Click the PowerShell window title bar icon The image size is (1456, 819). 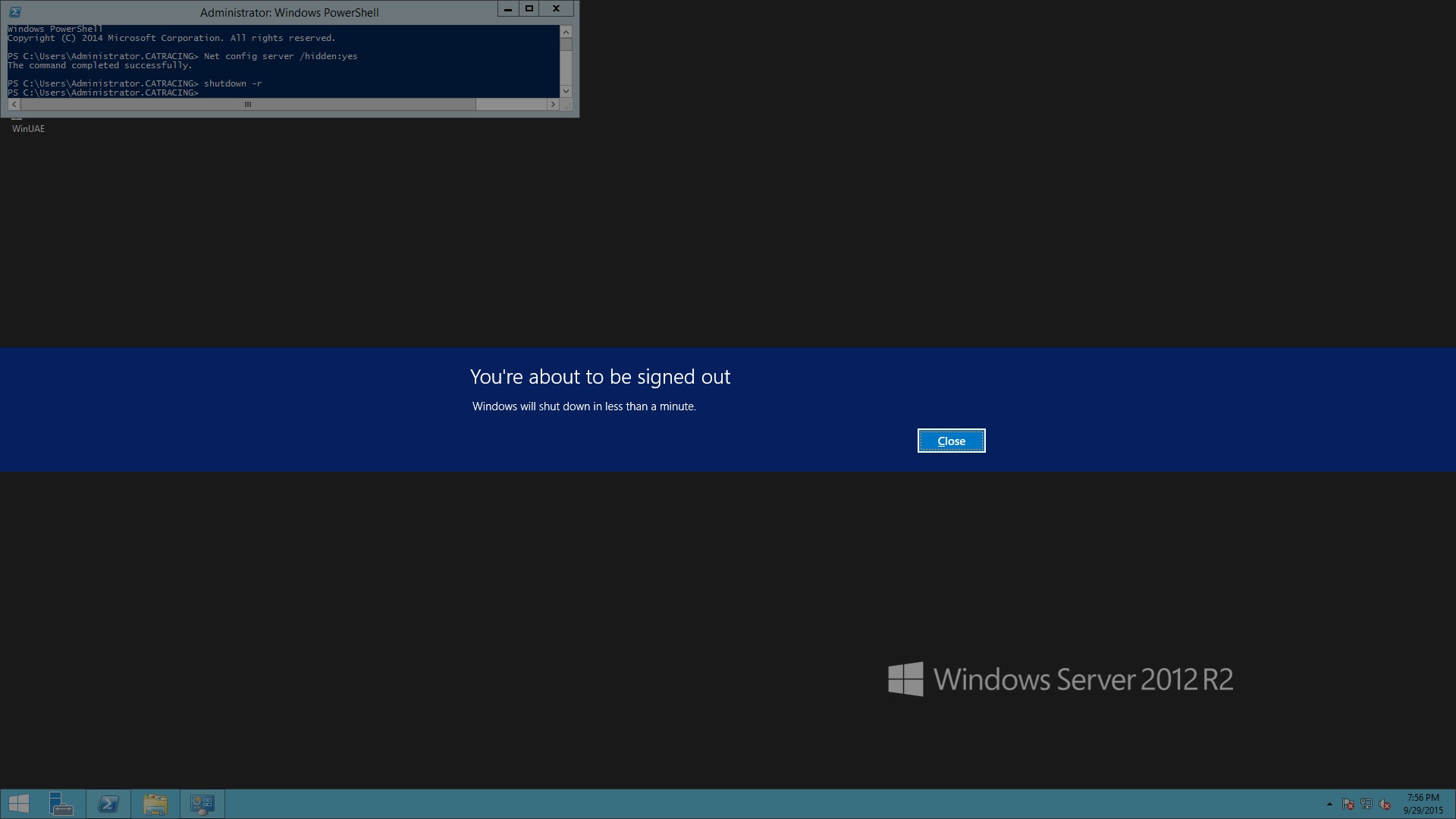14,12
